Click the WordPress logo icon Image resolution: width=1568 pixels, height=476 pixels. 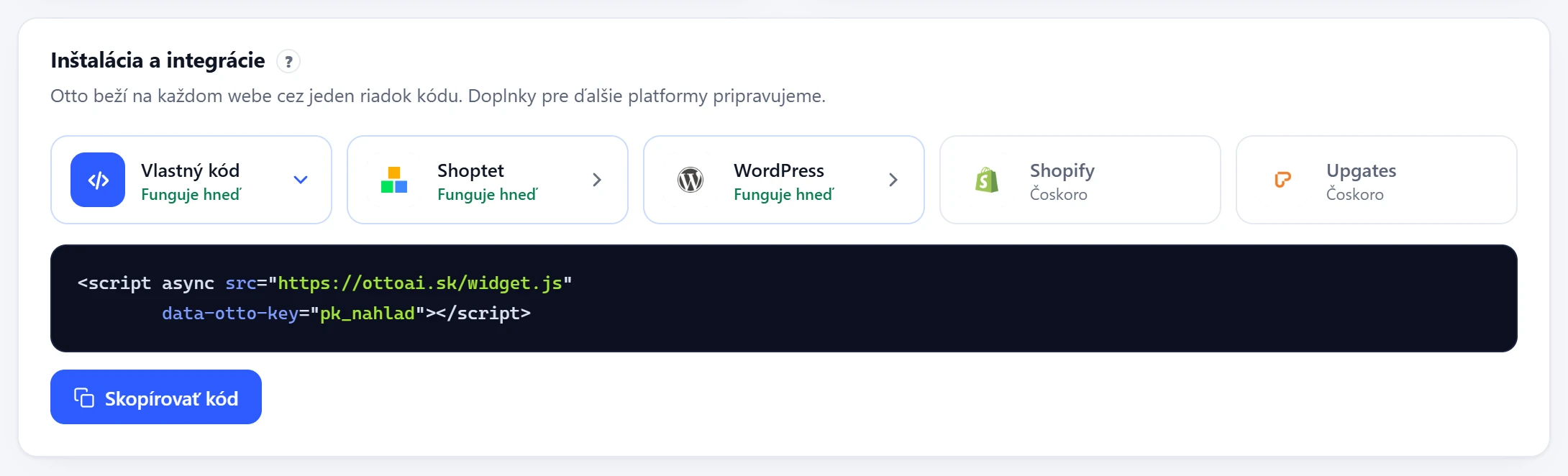690,180
